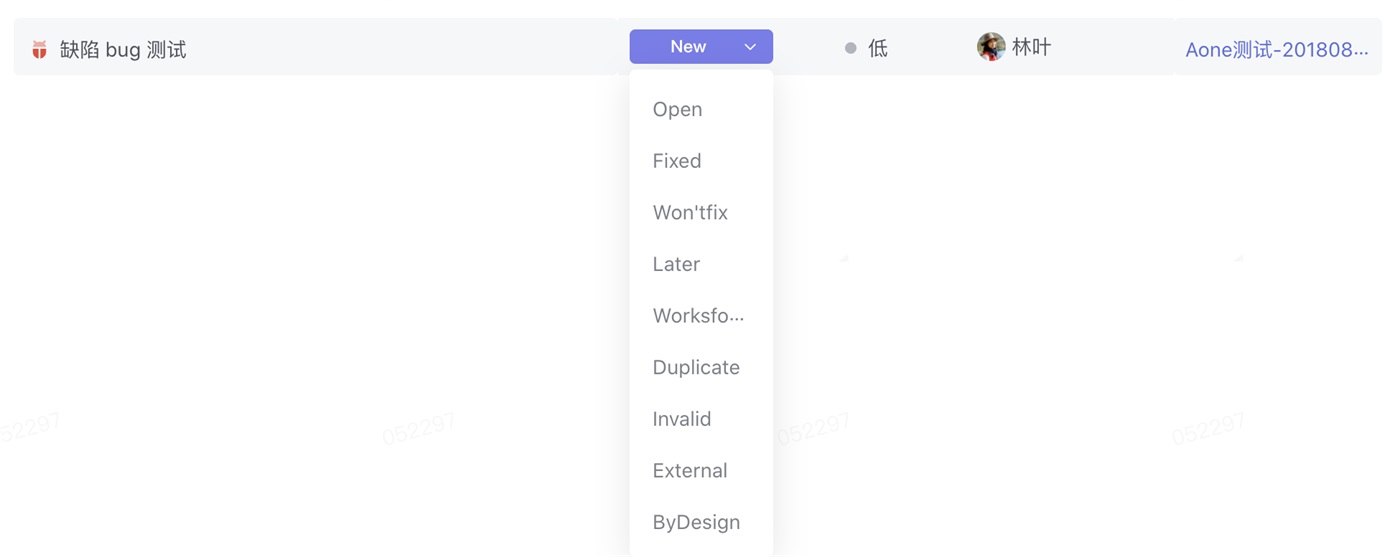The height and width of the screenshot is (557, 1400).
Task: Open the 缺陷 bug 测试 defect title
Action: click(x=123, y=50)
